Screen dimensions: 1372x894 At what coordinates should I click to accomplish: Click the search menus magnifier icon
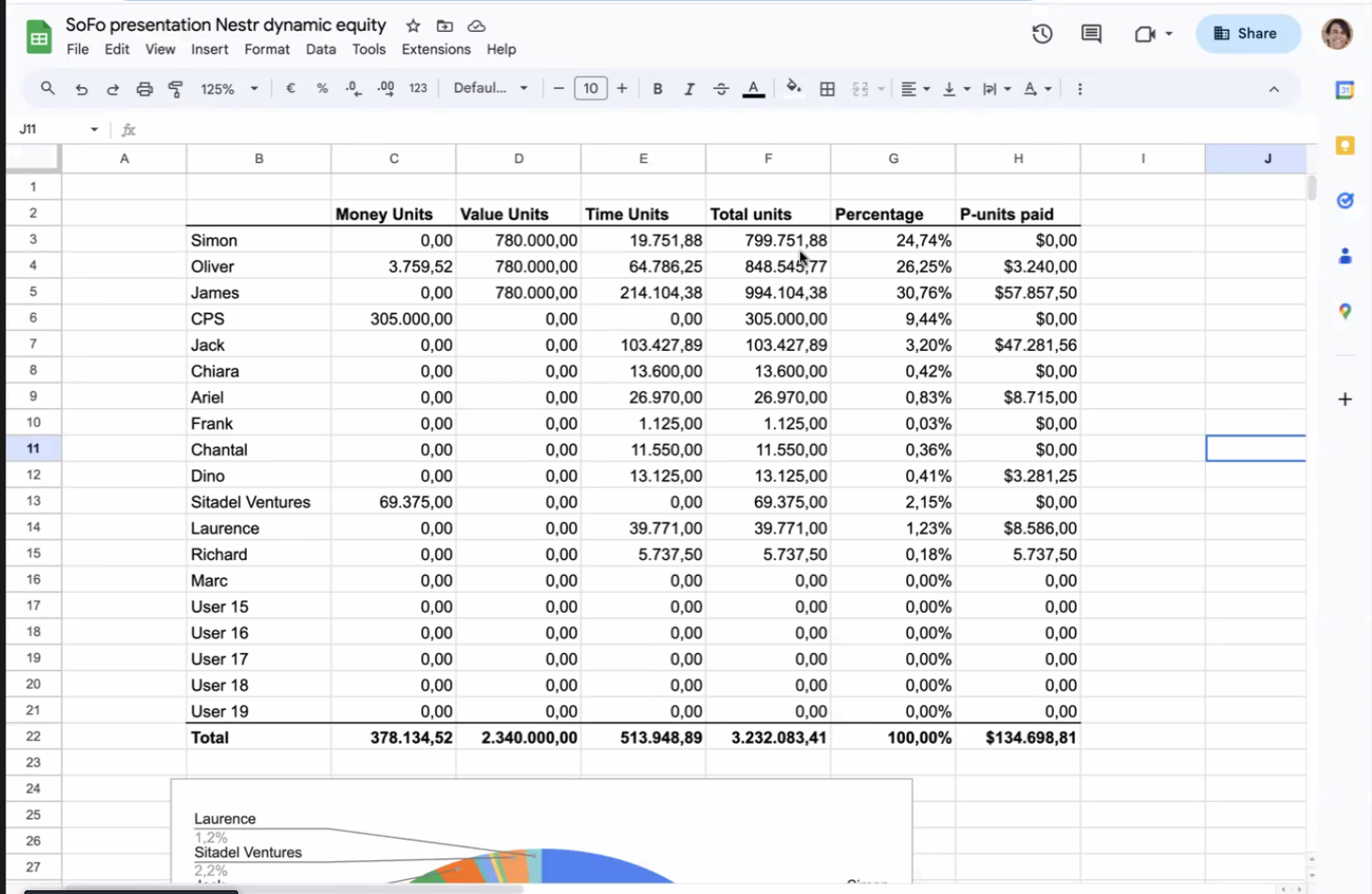(x=47, y=88)
